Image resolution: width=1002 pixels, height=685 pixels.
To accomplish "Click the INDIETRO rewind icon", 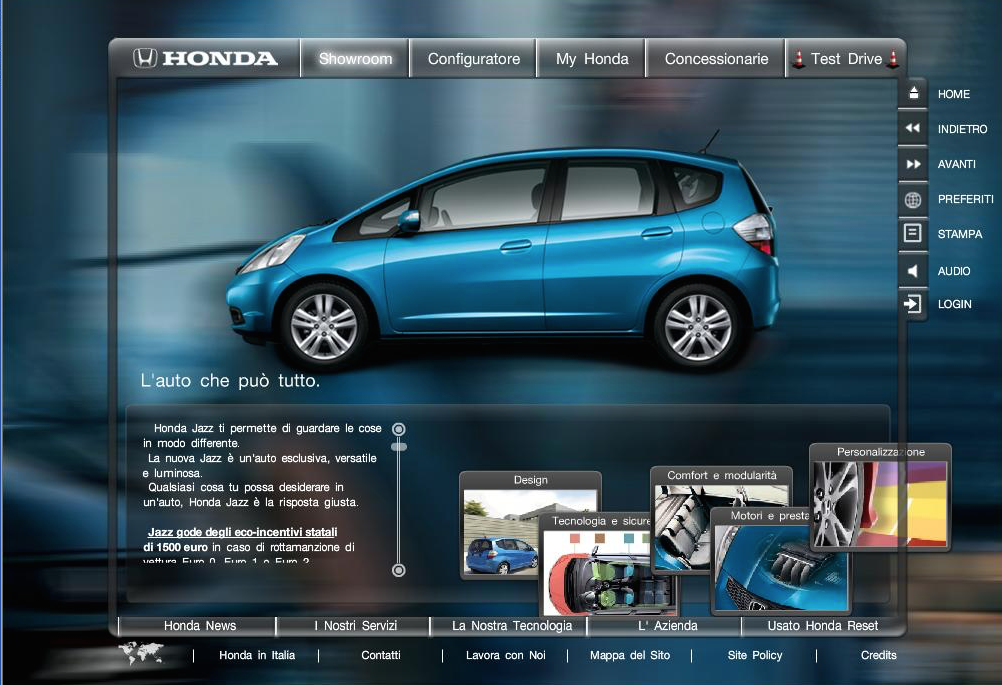I will click(913, 128).
